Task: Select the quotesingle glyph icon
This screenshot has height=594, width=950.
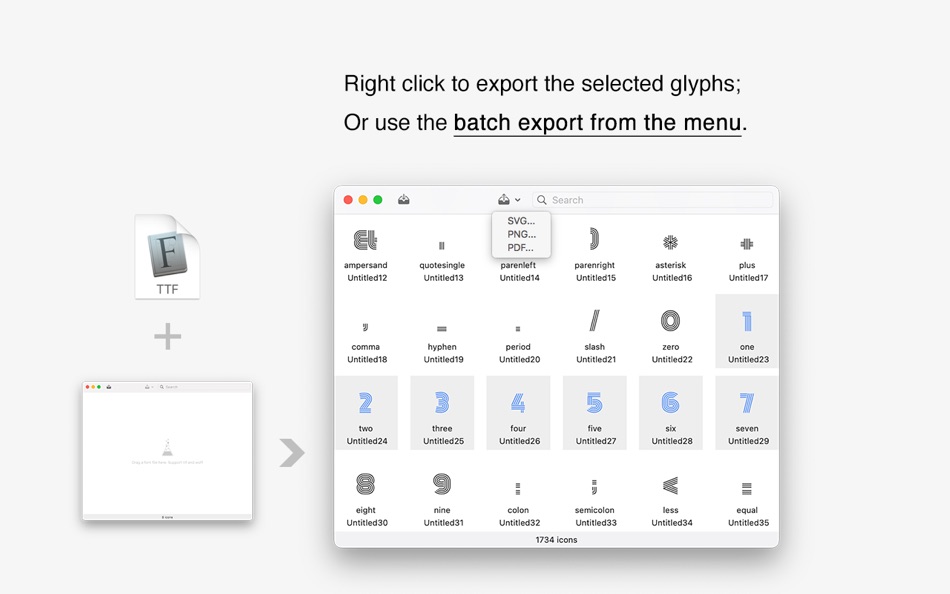Action: point(442,245)
